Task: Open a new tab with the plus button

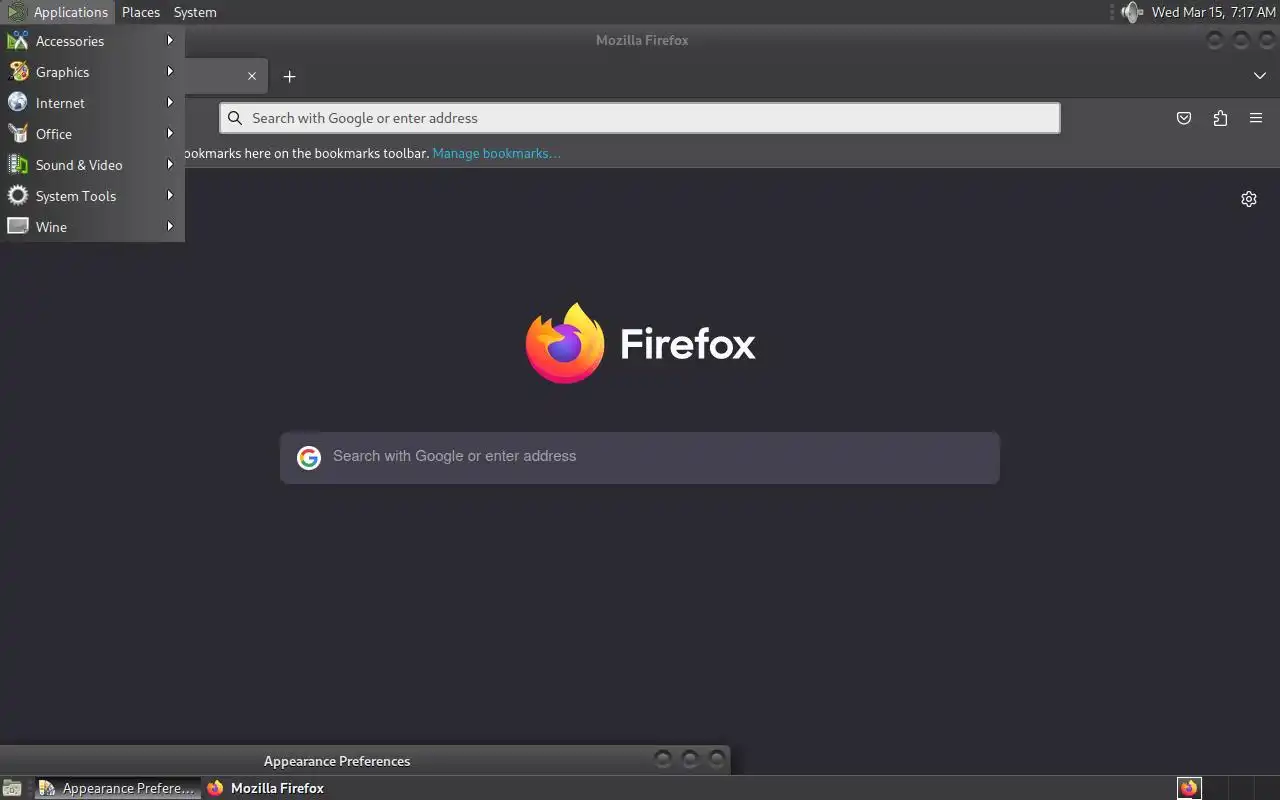Action: tap(289, 76)
